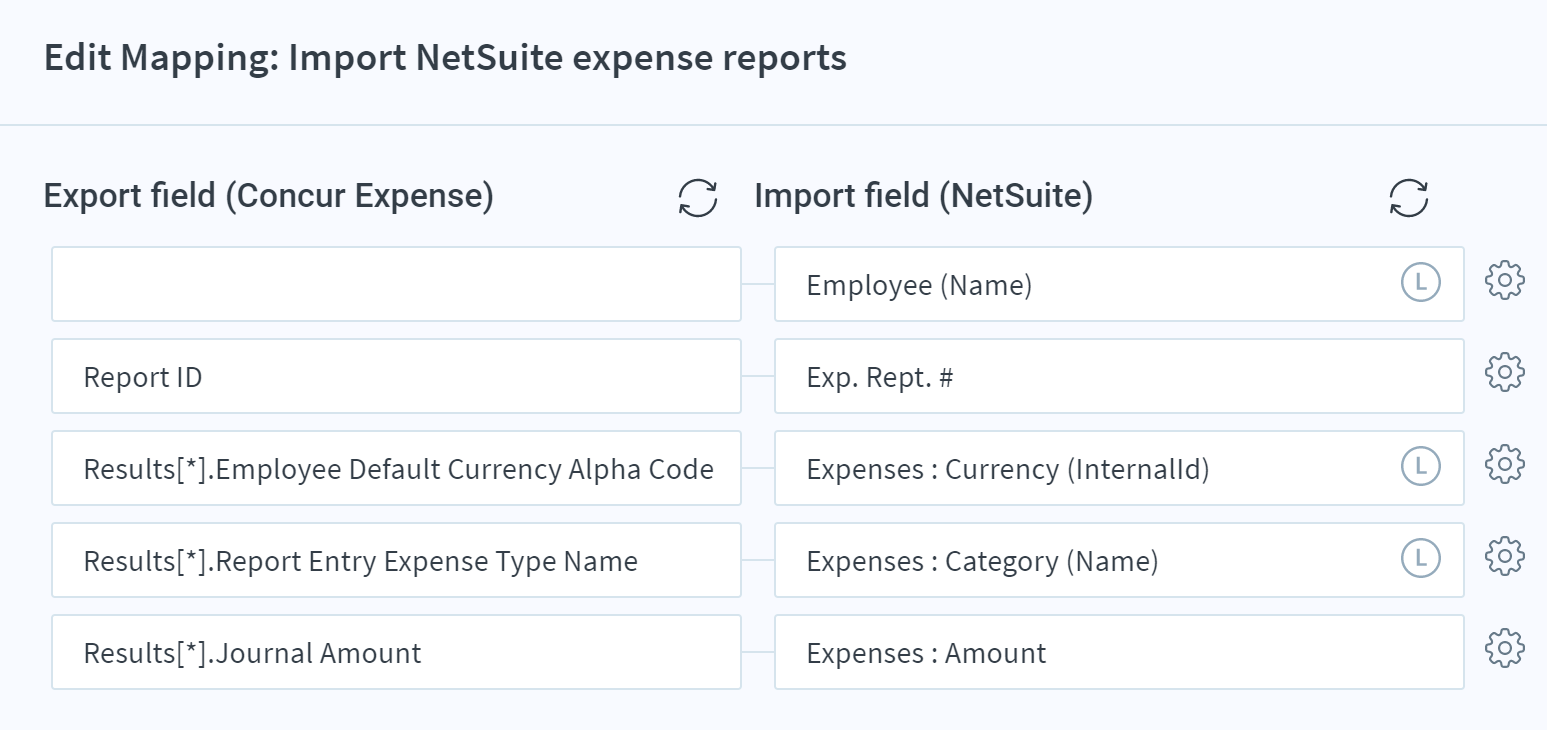Open settings gear for Expenses : Amount mapping
Image resolution: width=1547 pixels, height=730 pixels.
pos(1505,649)
